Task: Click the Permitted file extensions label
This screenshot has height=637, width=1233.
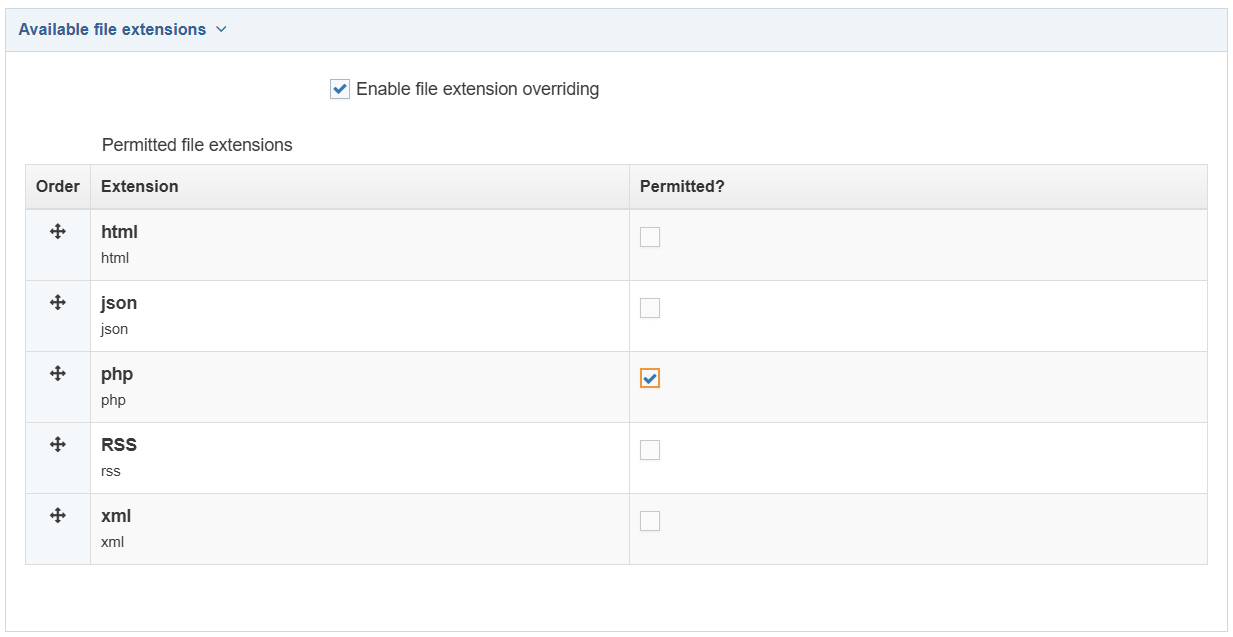Action: click(x=196, y=145)
